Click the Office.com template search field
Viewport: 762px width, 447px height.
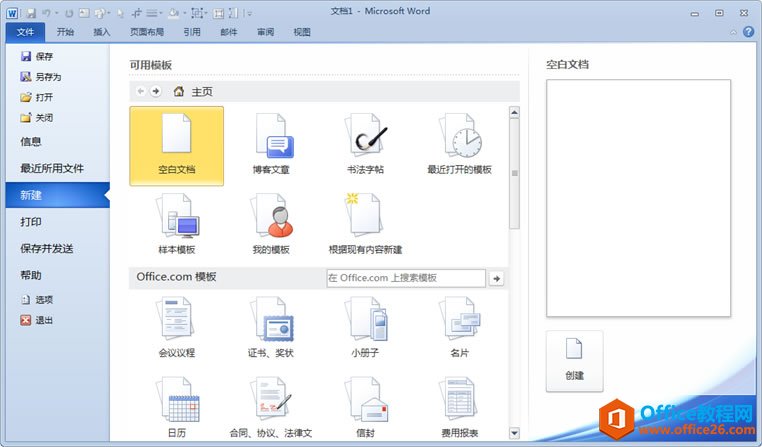[x=406, y=278]
